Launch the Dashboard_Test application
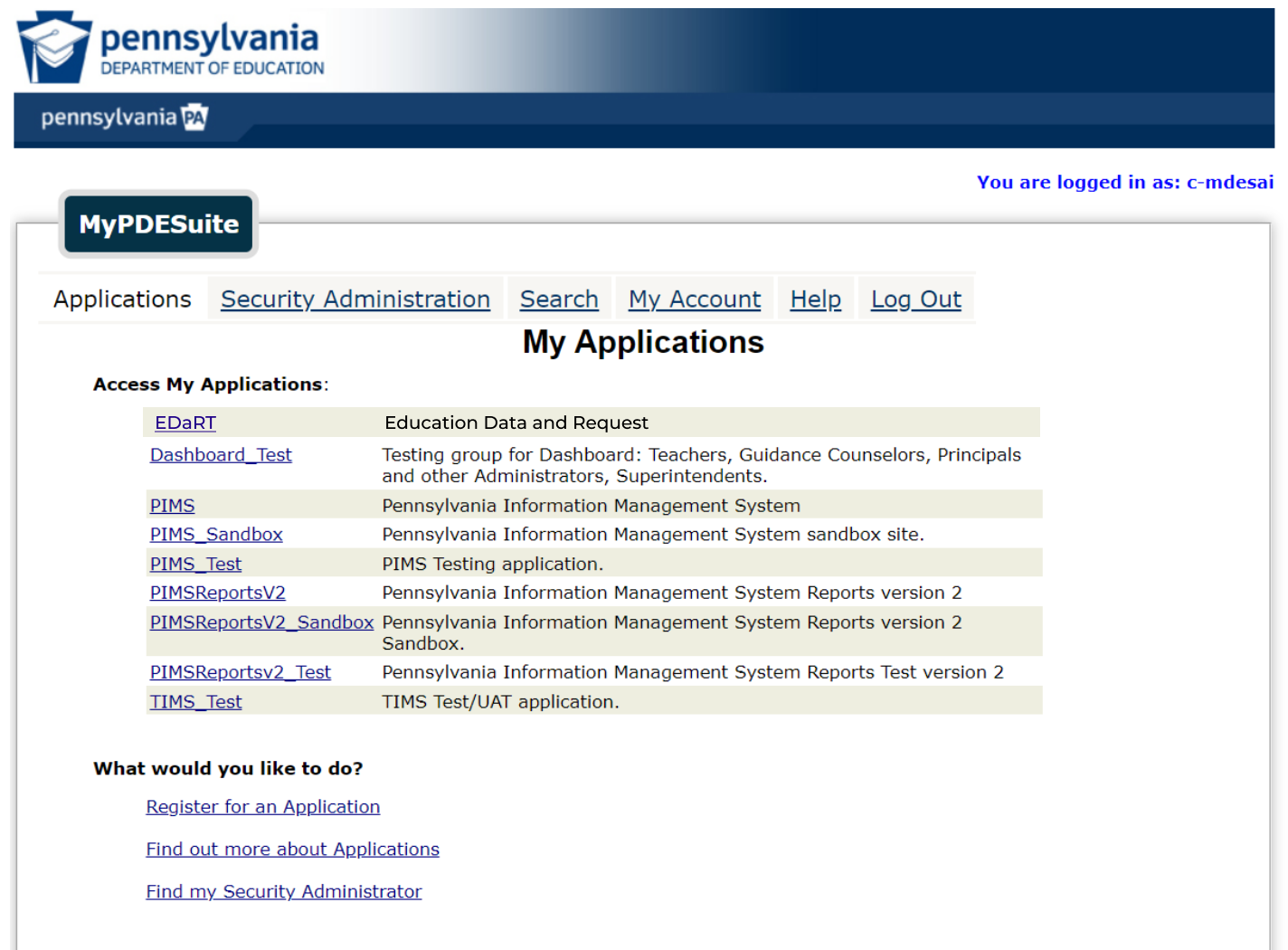 coord(221,455)
